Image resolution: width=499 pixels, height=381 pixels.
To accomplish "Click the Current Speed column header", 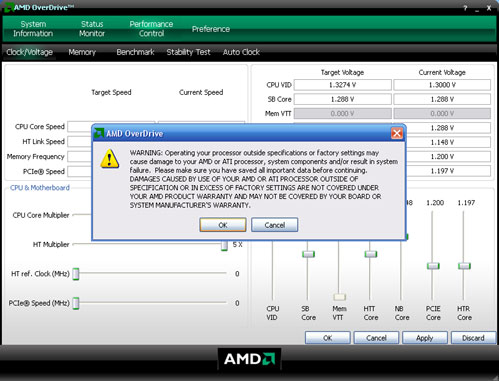I will [x=201, y=92].
